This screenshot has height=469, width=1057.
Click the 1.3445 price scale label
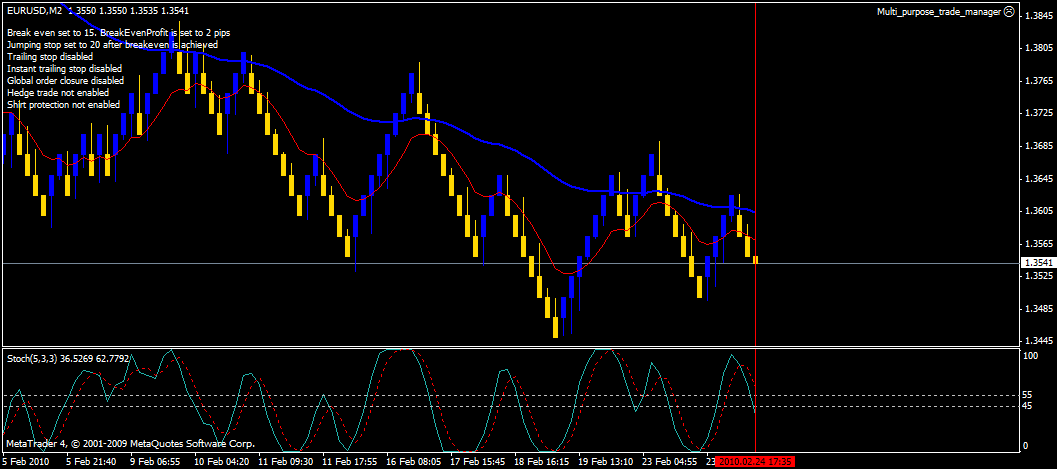(x=1037, y=340)
